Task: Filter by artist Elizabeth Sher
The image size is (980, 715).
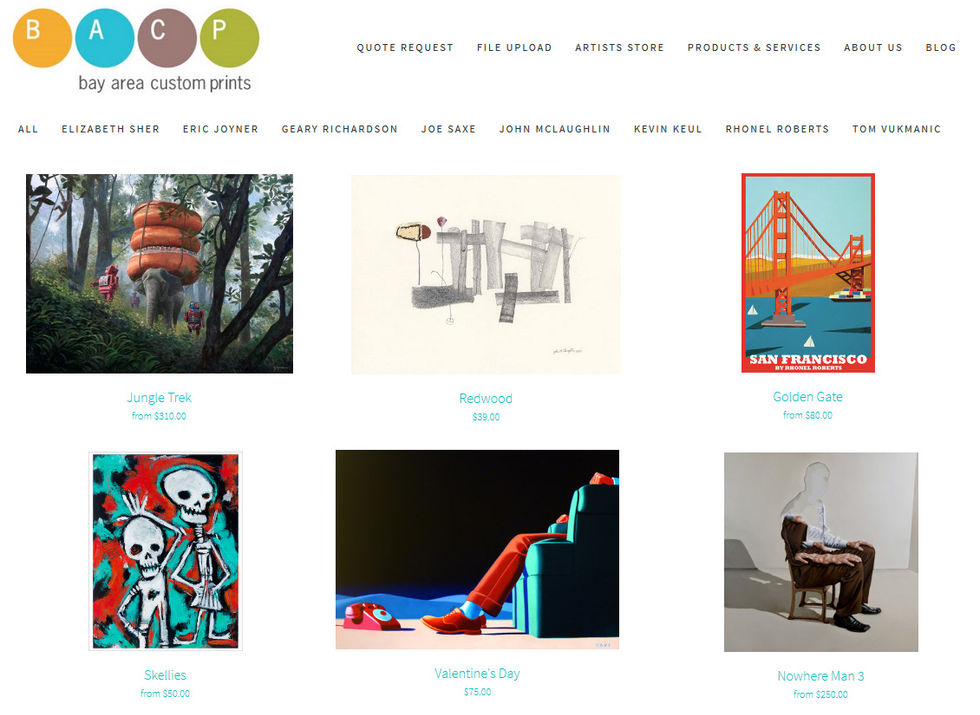Action: (111, 129)
